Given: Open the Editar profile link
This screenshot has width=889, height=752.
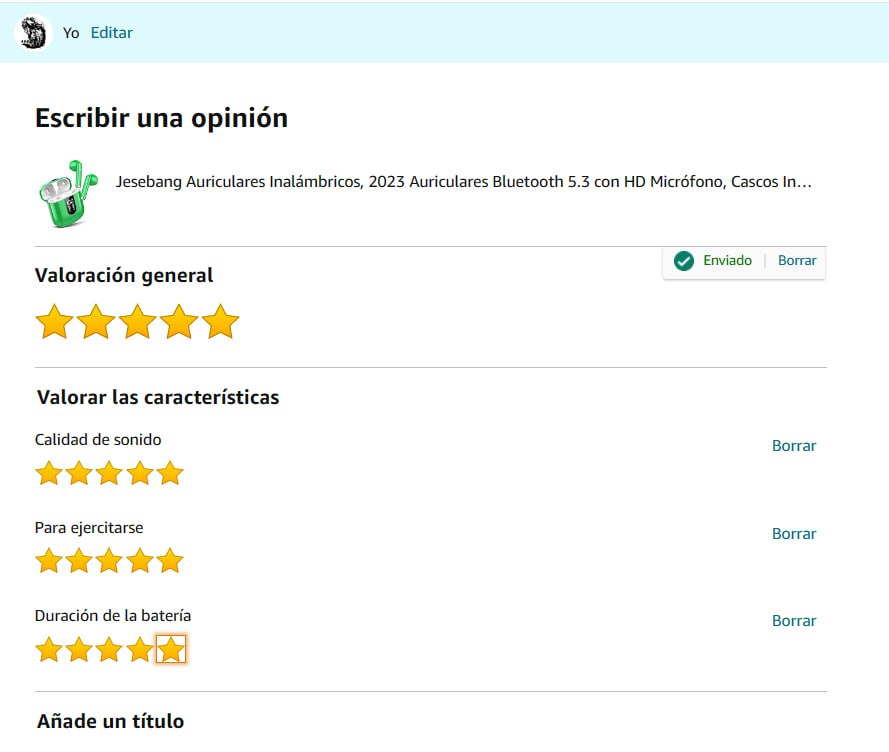Looking at the screenshot, I should pyautogui.click(x=112, y=33).
